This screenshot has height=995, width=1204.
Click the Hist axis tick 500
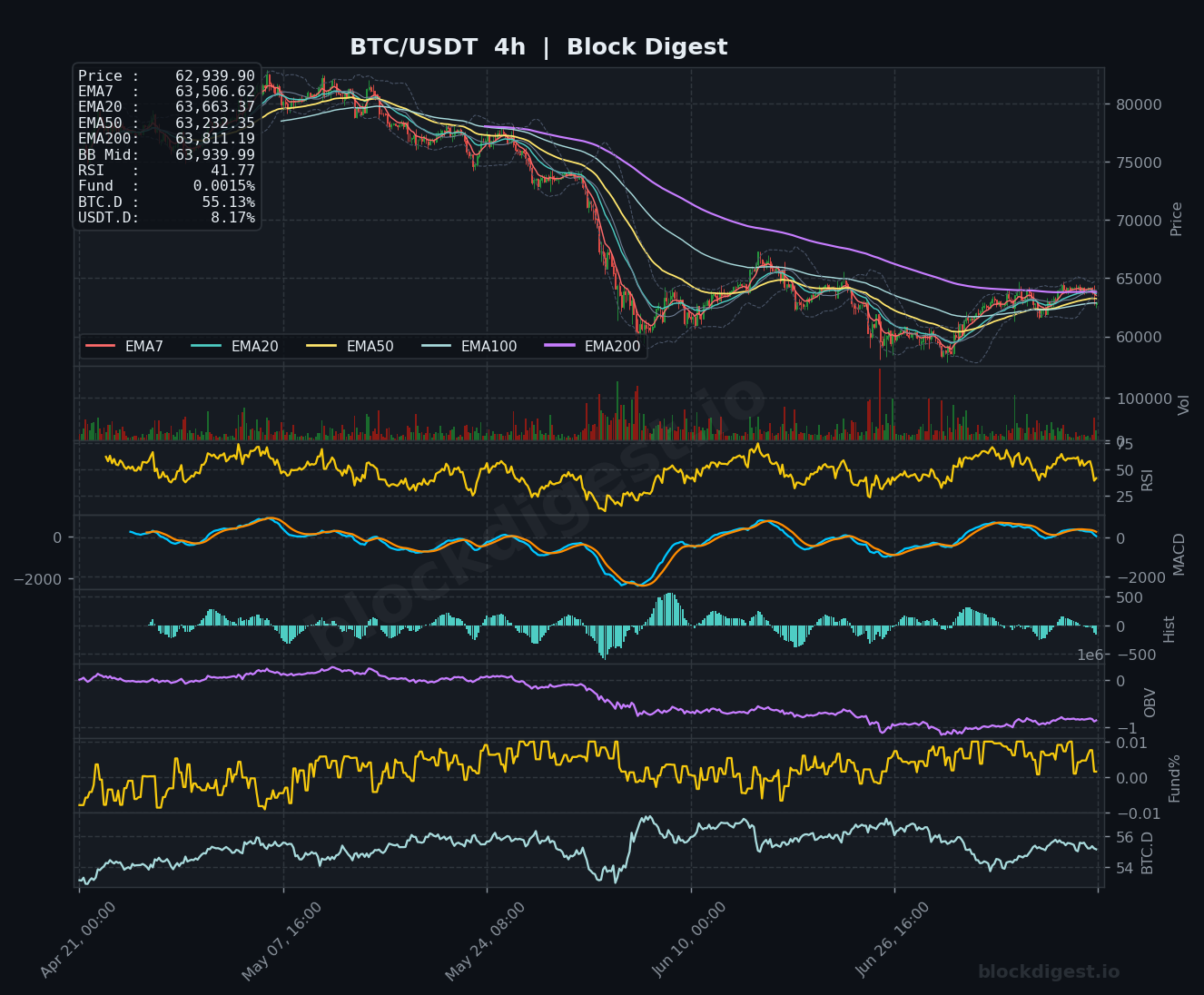click(x=1129, y=597)
